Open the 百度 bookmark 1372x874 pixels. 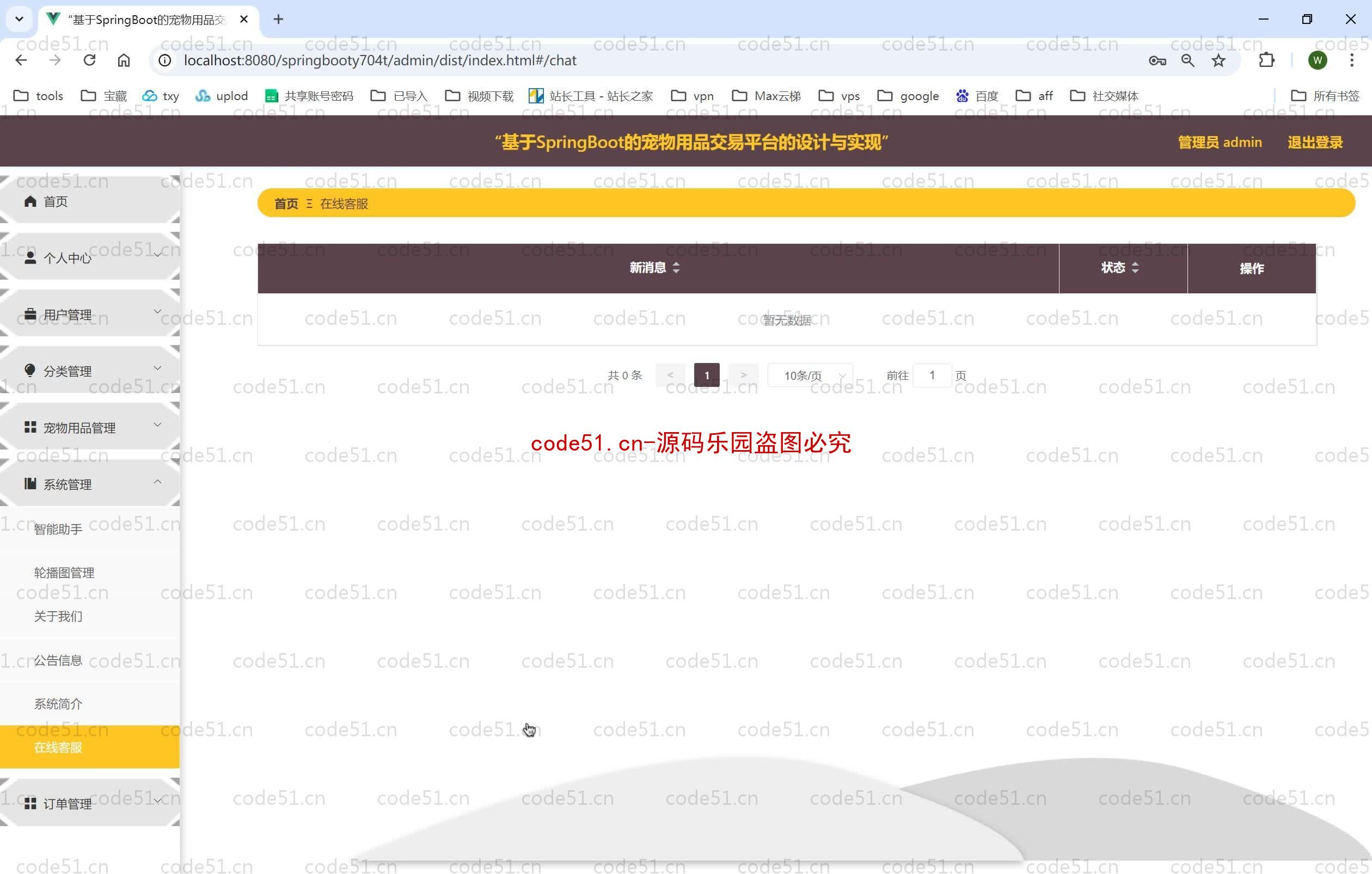coord(977,96)
